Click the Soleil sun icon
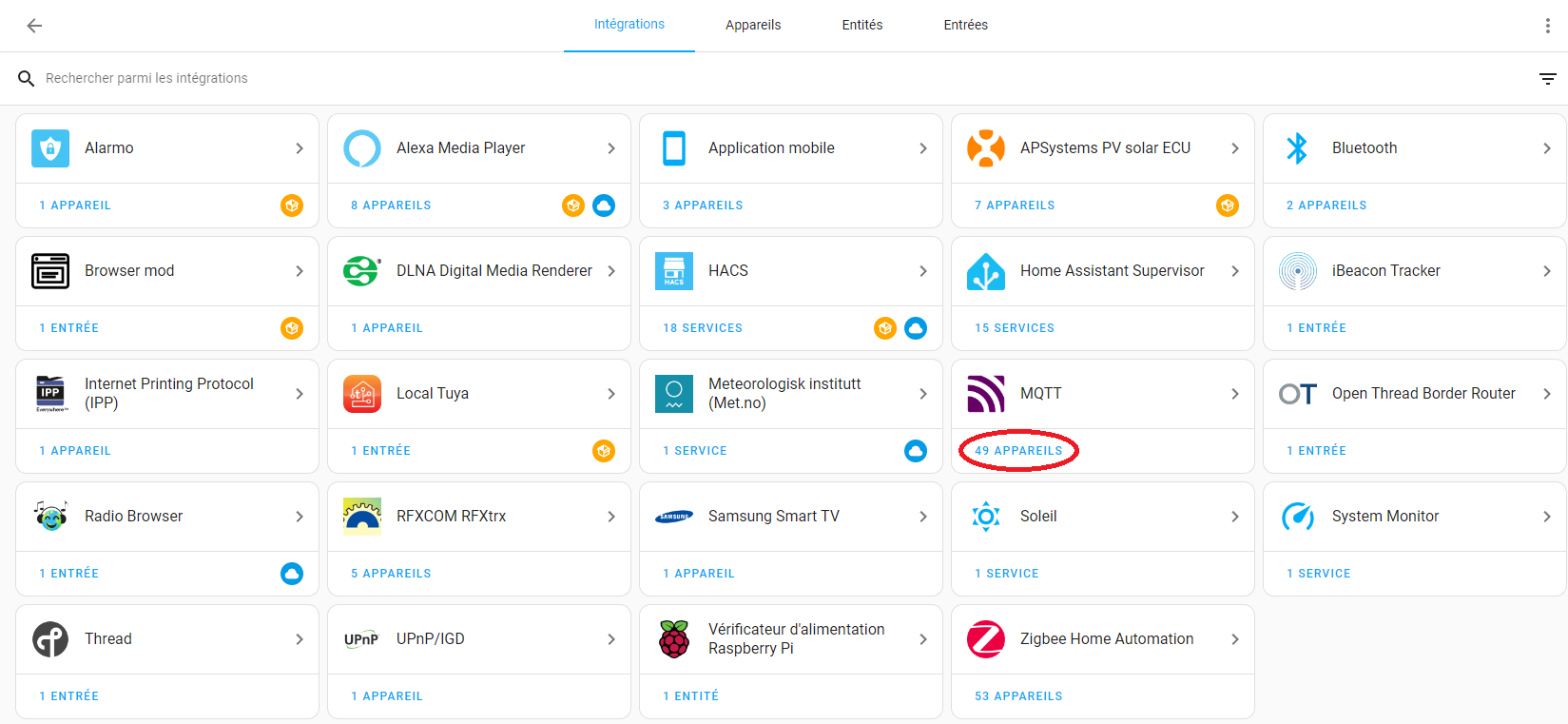 [x=986, y=517]
